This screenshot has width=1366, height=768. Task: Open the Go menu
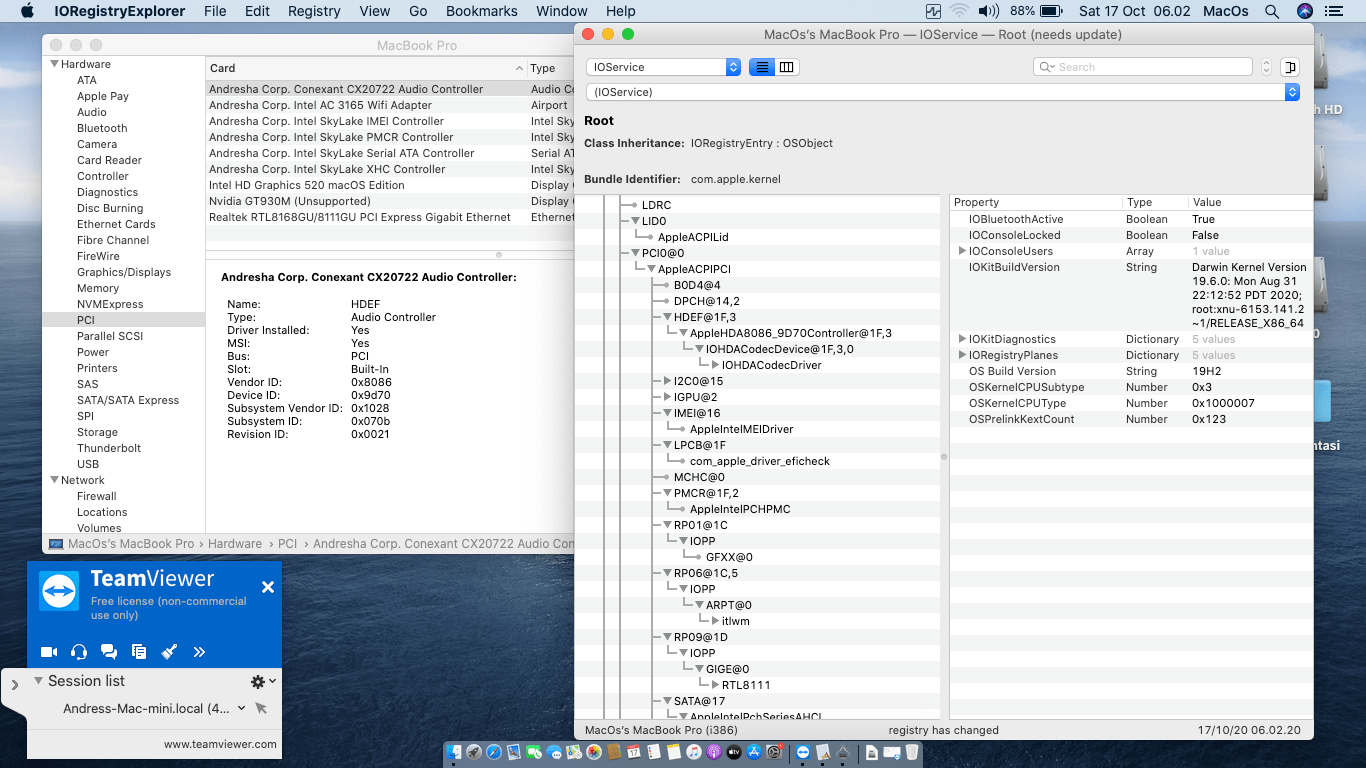pos(418,11)
